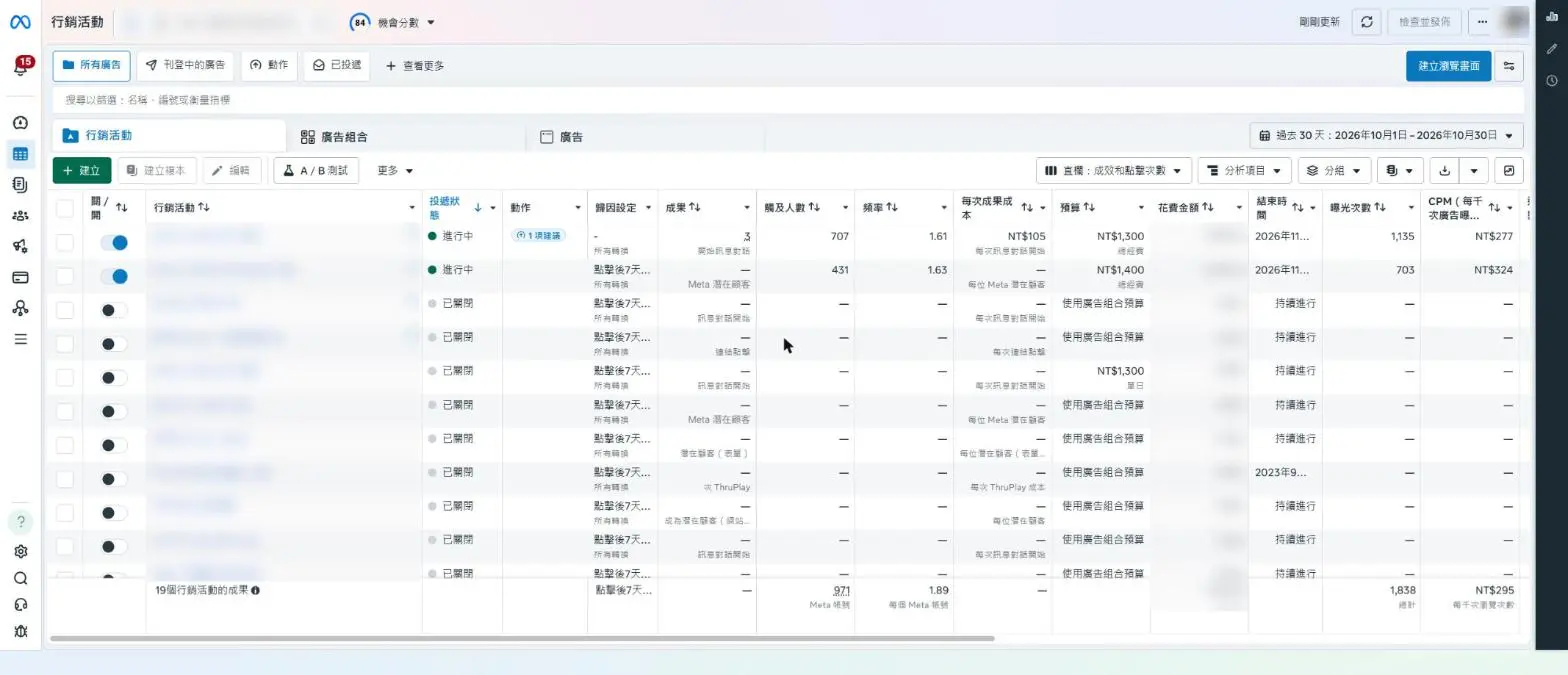Open the 分析項目 breakdown dropdown
Viewport: 1568px width, 675px height.
pyautogui.click(x=1244, y=171)
